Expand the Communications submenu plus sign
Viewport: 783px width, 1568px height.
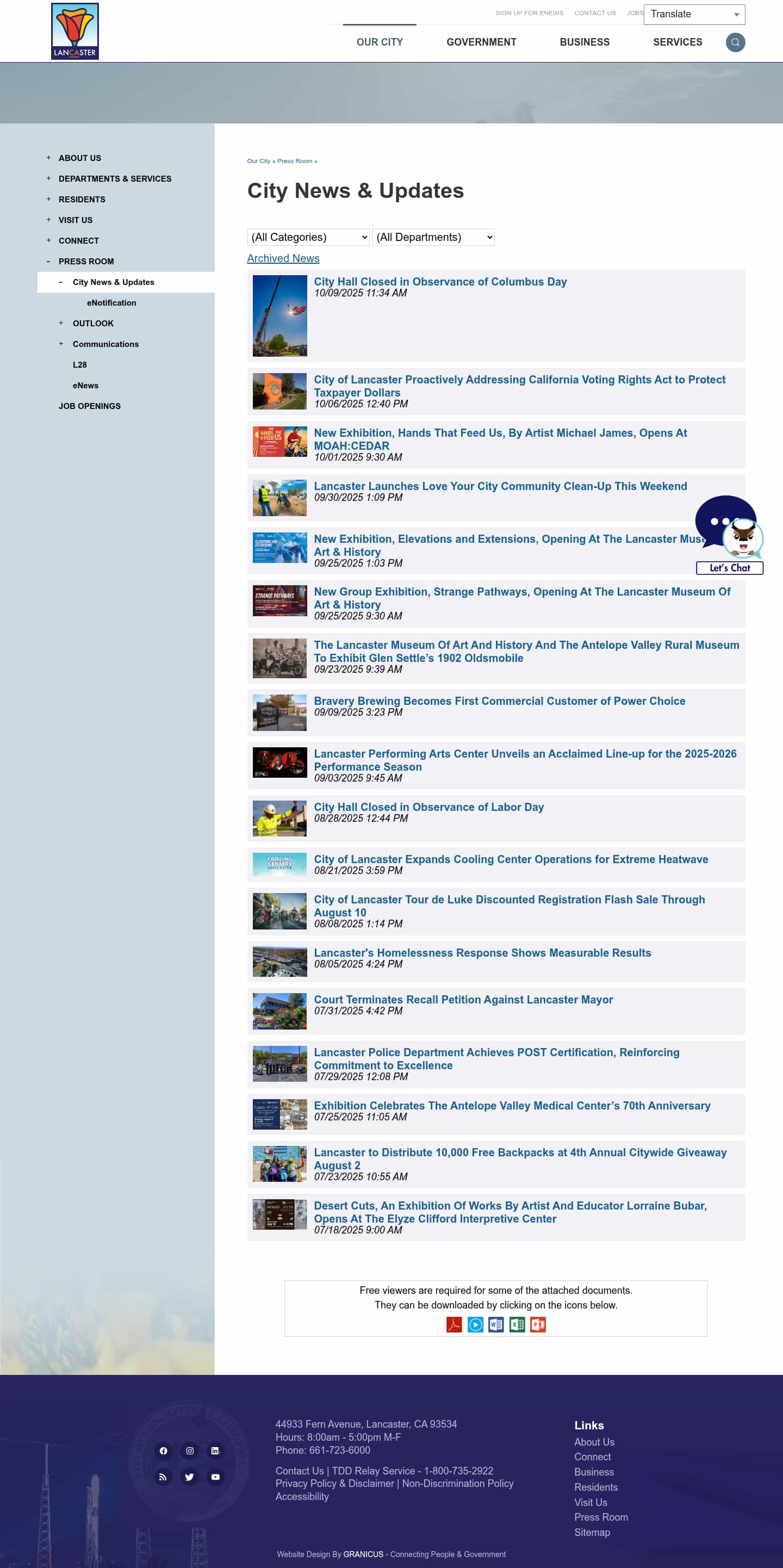point(61,344)
